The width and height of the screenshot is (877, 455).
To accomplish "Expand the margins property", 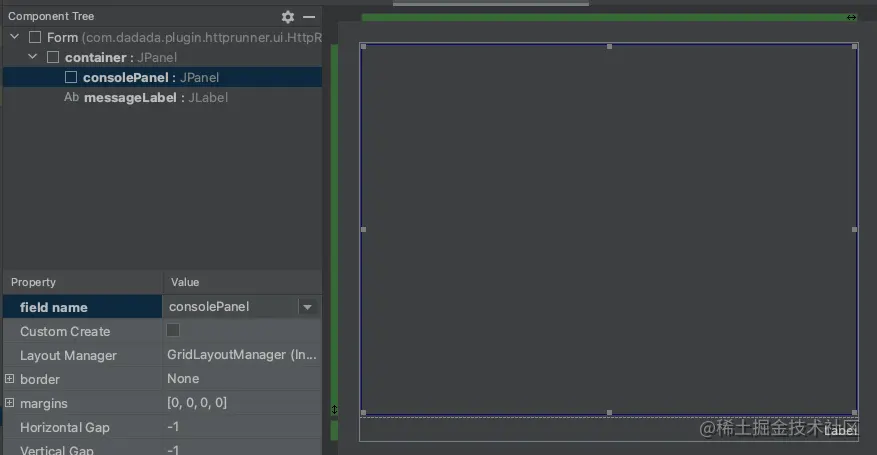I will tap(10, 402).
